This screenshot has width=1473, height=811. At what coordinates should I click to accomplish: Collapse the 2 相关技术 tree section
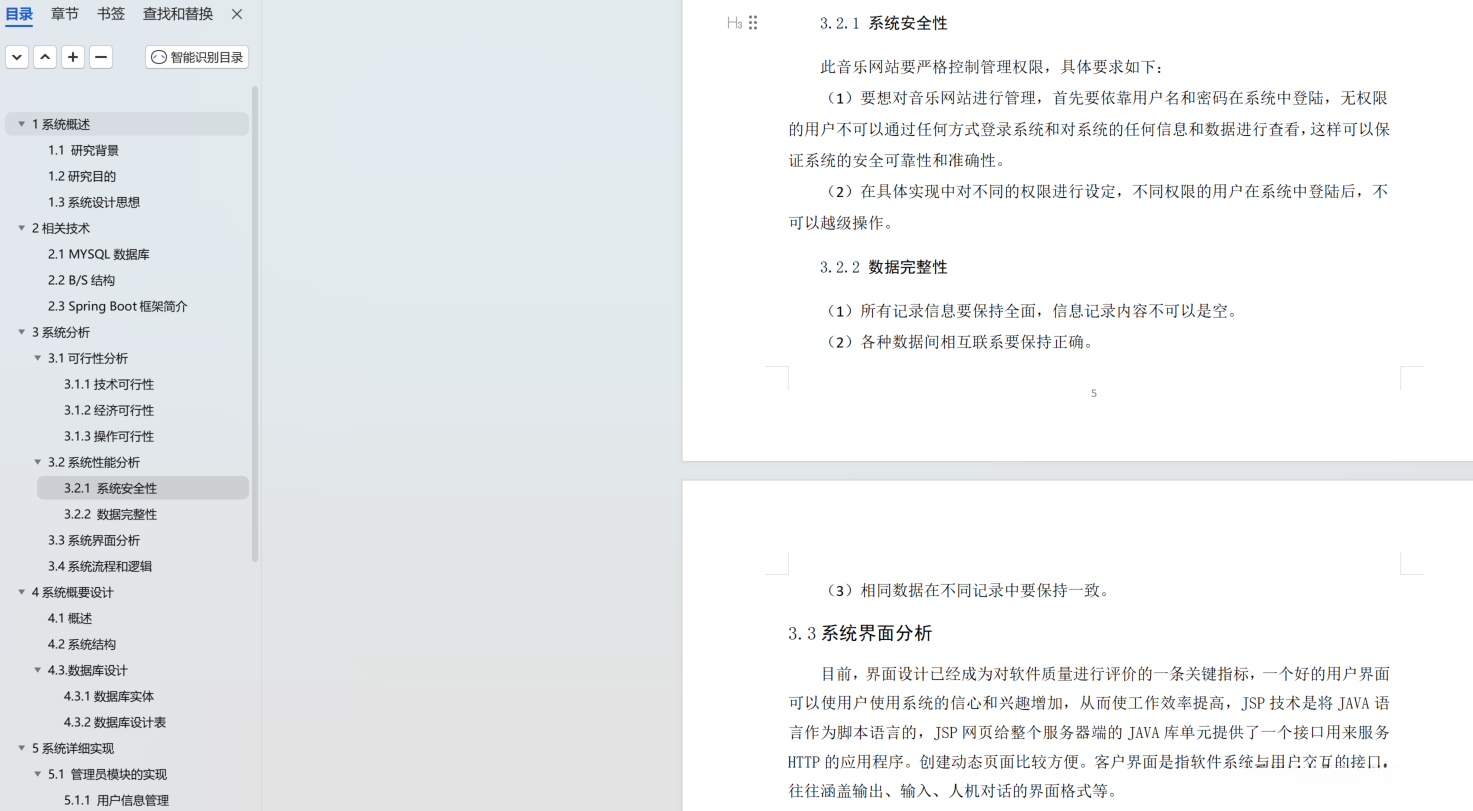pyautogui.click(x=21, y=228)
